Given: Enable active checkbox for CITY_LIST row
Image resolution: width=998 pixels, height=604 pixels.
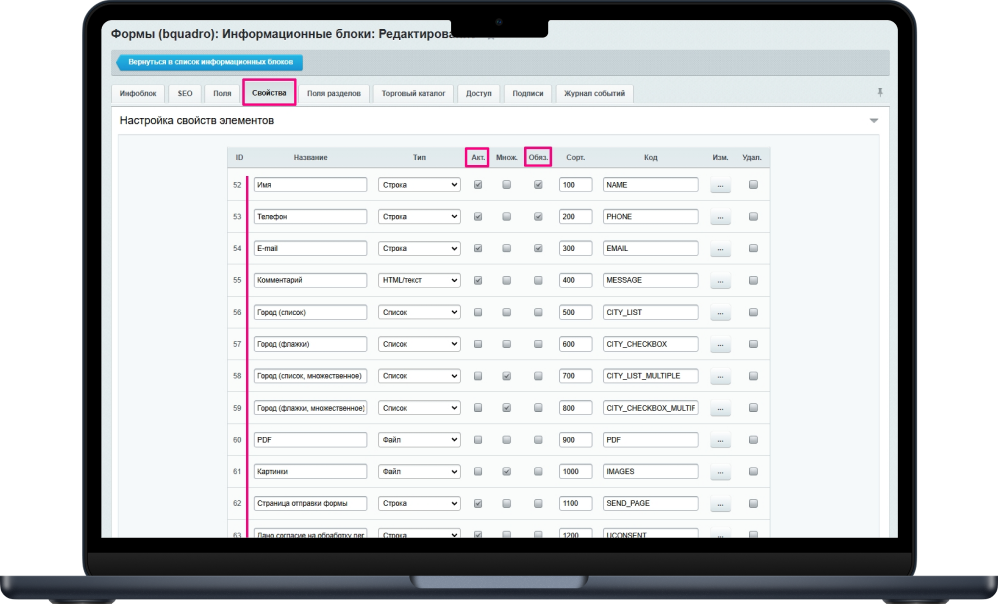Looking at the screenshot, I should pyautogui.click(x=478, y=312).
